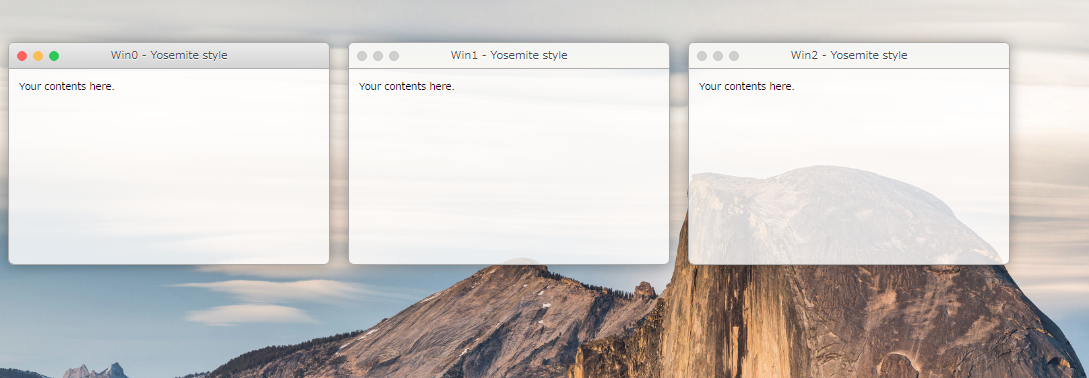Click the first gray button in Win1

[x=362, y=56]
